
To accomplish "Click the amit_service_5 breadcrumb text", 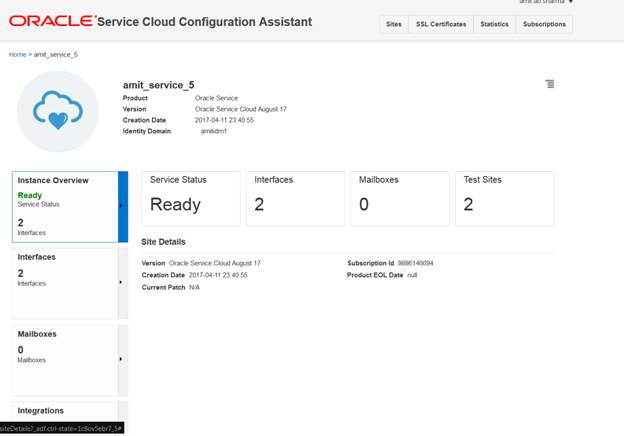I will pyautogui.click(x=56, y=54).
